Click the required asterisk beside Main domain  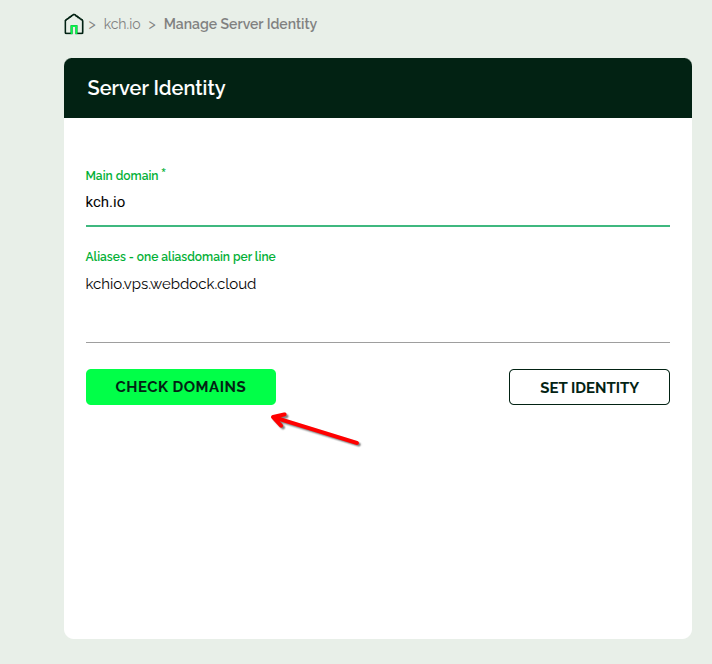point(164,172)
